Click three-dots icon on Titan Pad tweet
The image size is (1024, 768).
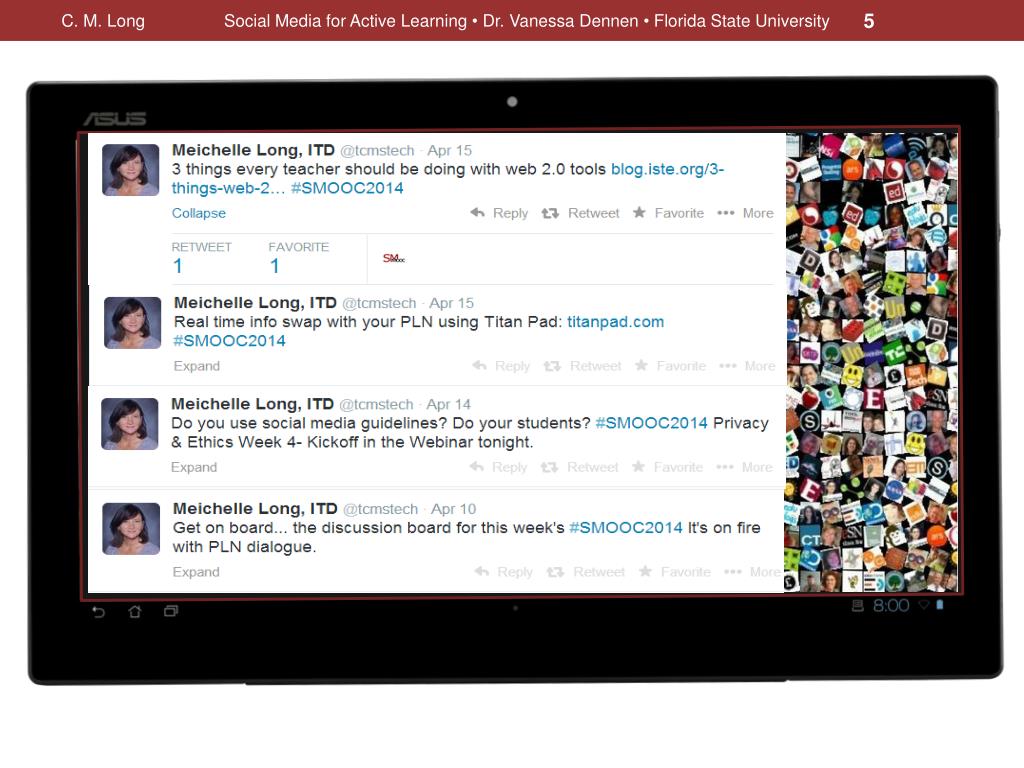pyautogui.click(x=728, y=366)
